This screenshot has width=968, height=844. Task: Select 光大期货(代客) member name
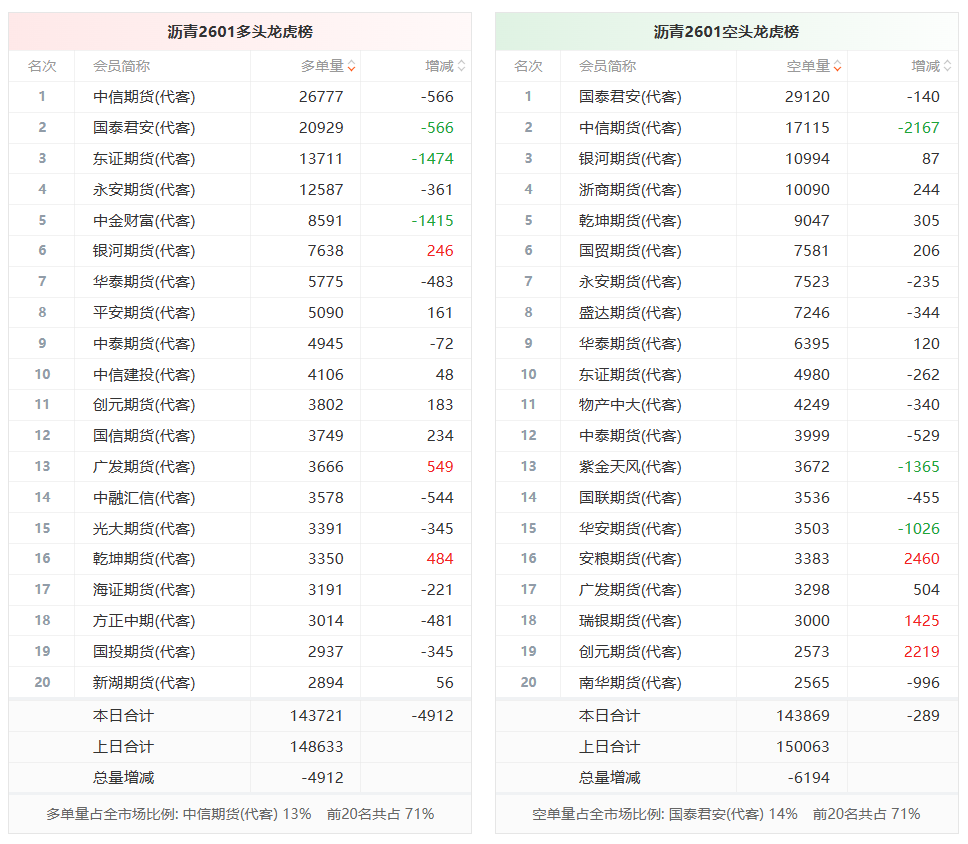pos(144,528)
